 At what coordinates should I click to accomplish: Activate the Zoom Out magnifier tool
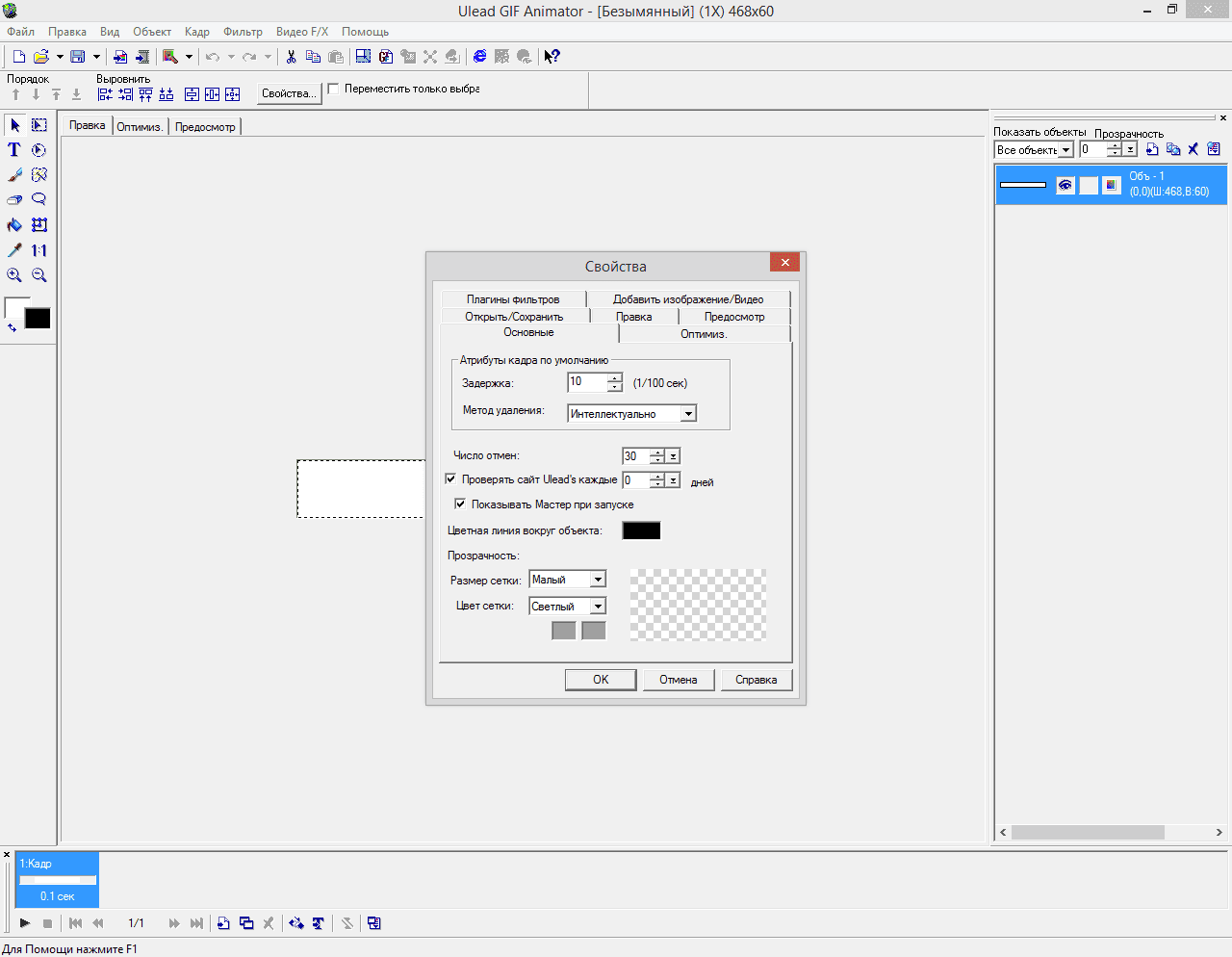click(x=39, y=275)
